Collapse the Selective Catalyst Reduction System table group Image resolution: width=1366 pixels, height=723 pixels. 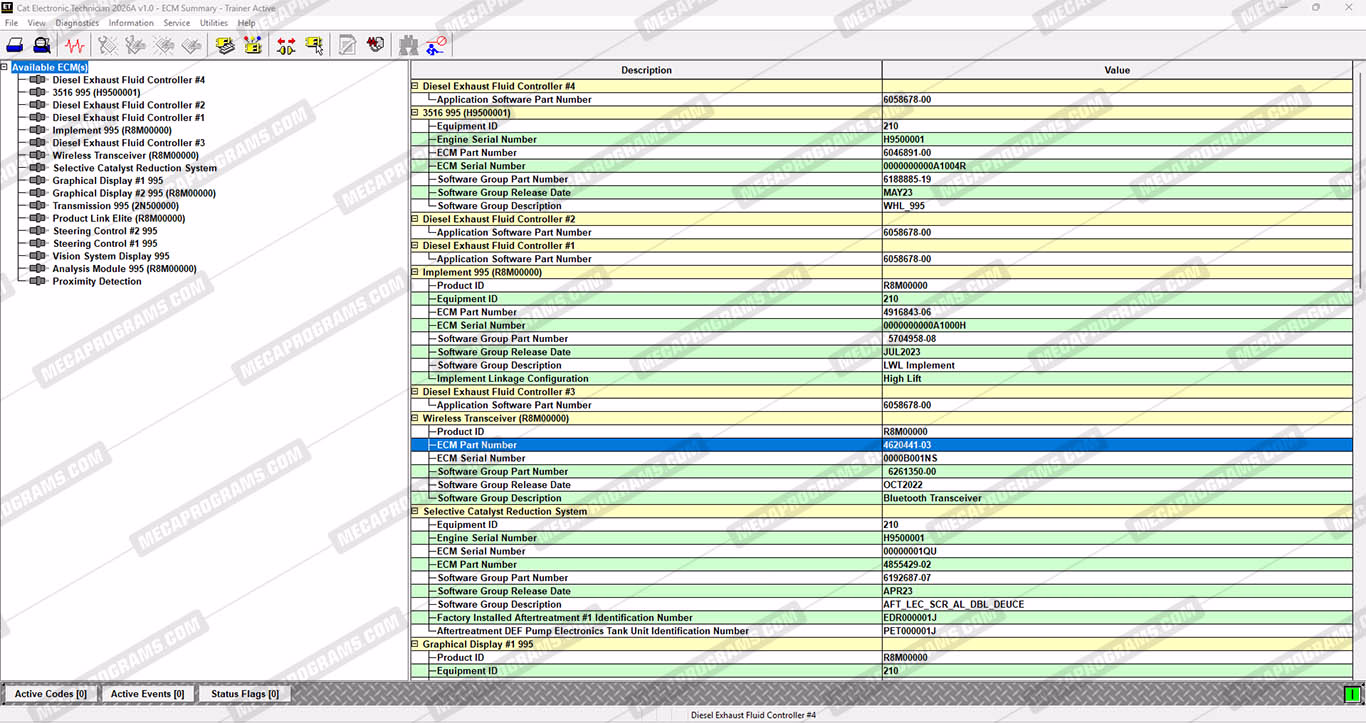(x=415, y=511)
